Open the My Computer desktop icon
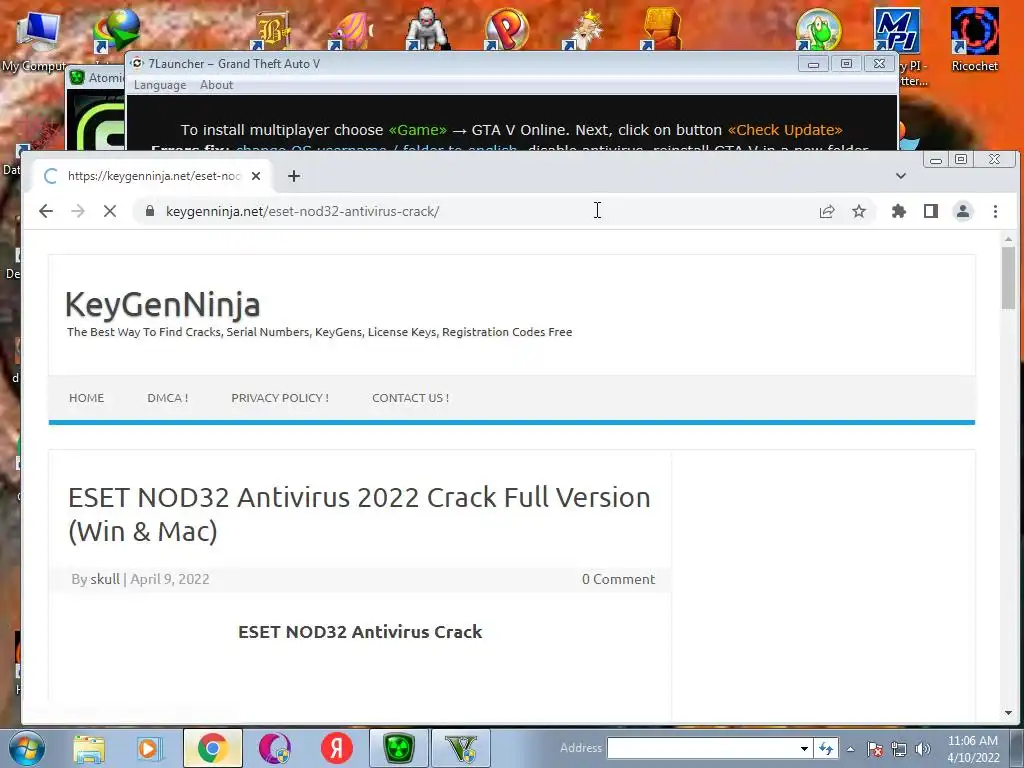 point(38,37)
